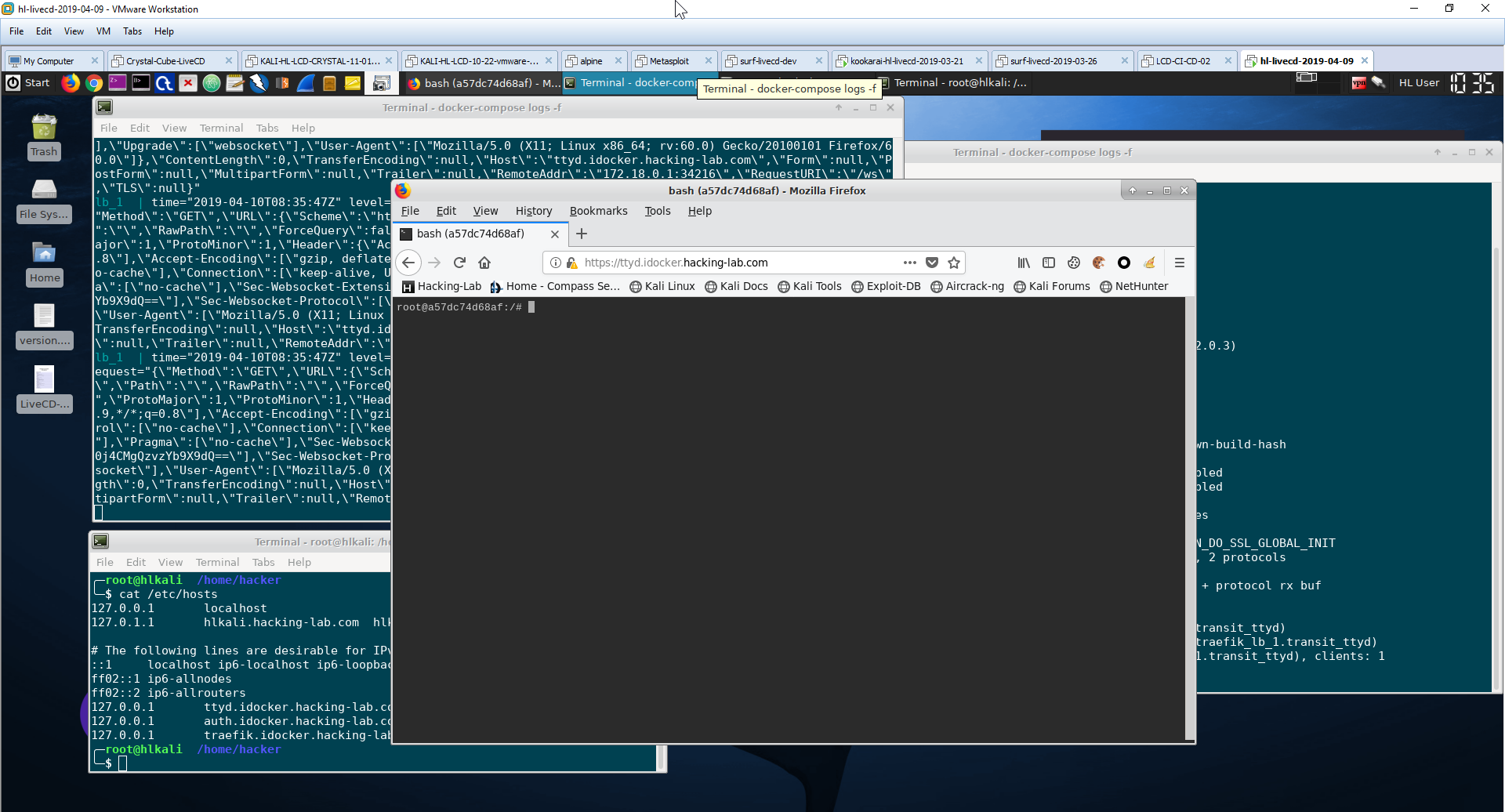Click HL User in the panel

pyautogui.click(x=1419, y=82)
